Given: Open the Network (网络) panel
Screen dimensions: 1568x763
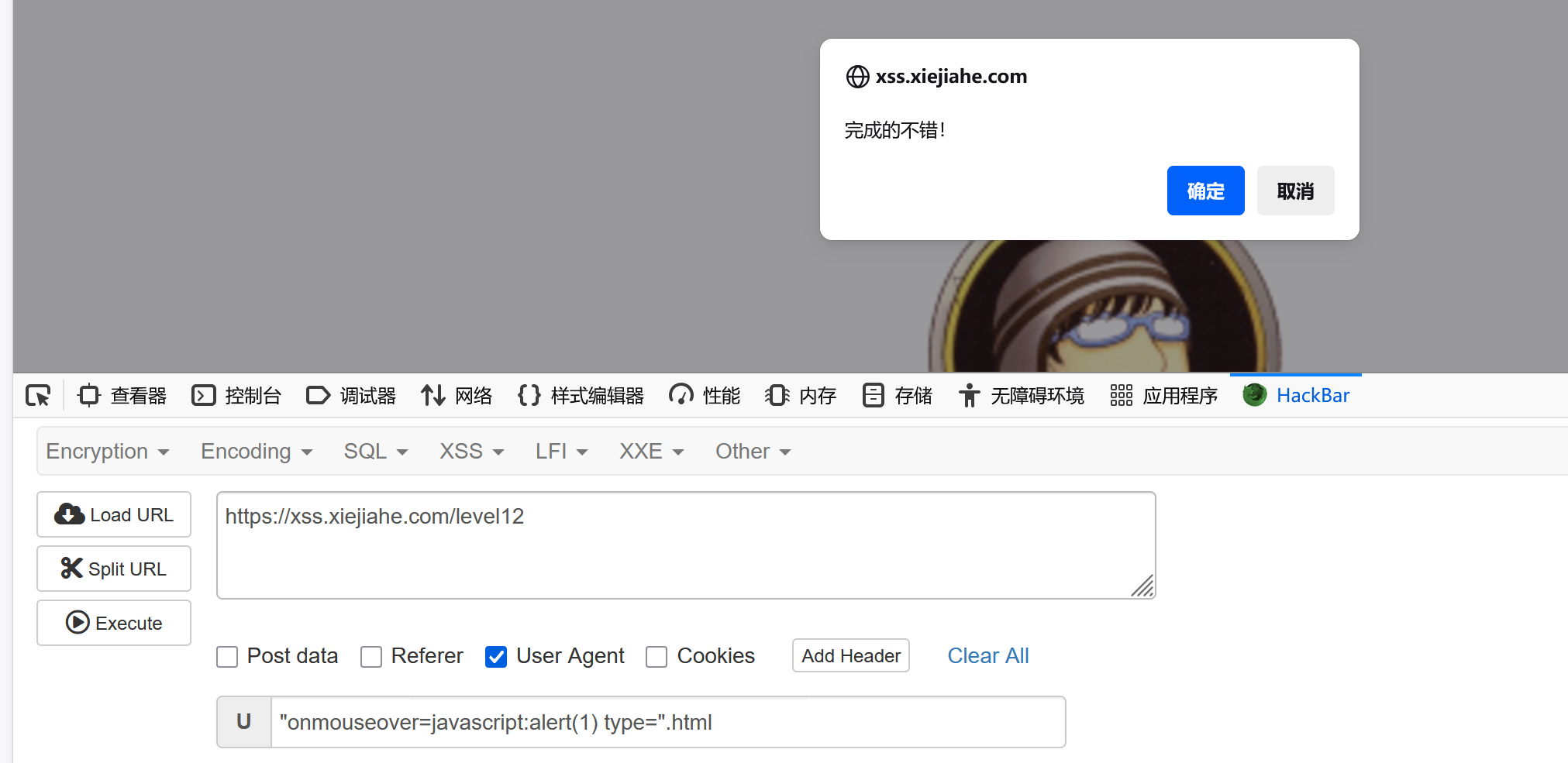Looking at the screenshot, I should (457, 396).
